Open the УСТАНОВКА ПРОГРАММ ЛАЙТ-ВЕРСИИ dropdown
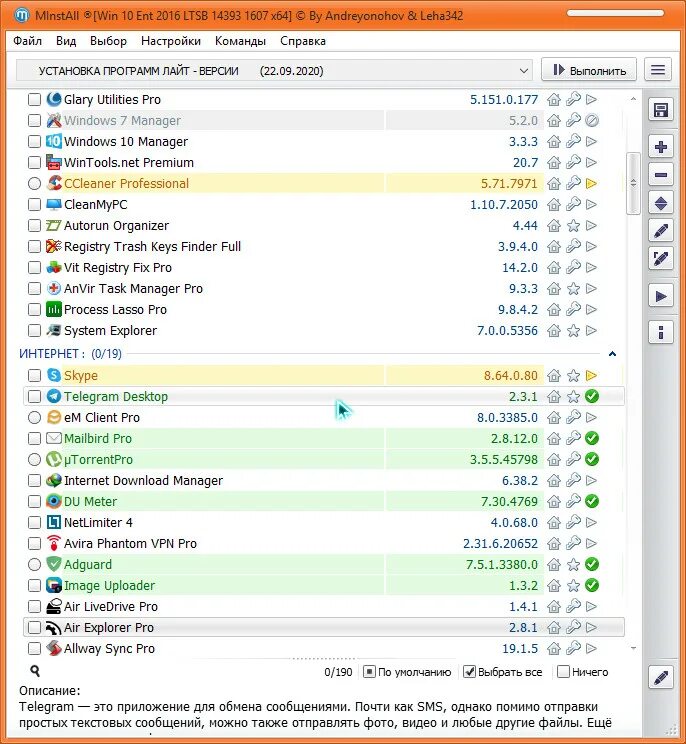 point(274,71)
